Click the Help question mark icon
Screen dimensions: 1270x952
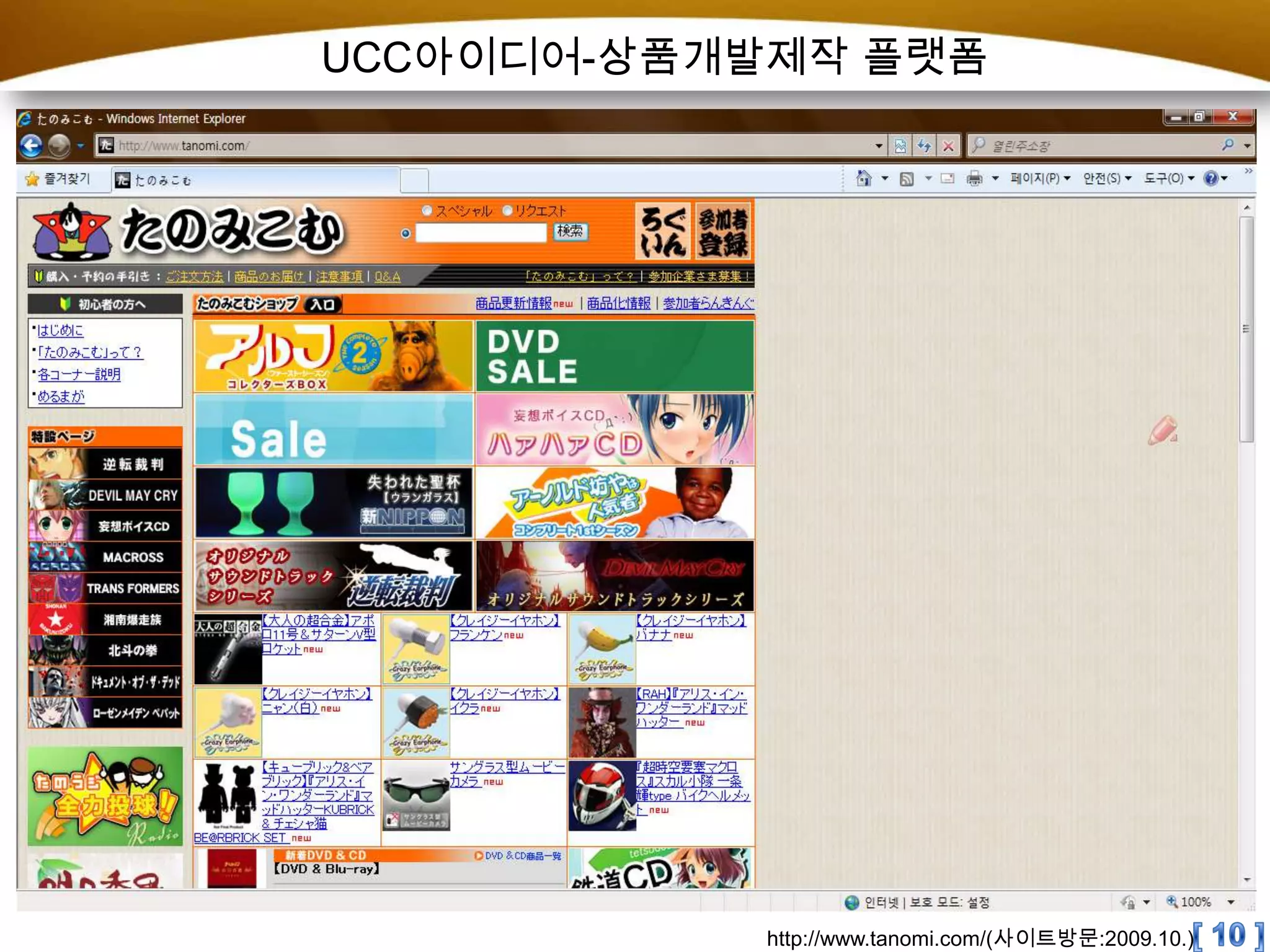point(1210,178)
